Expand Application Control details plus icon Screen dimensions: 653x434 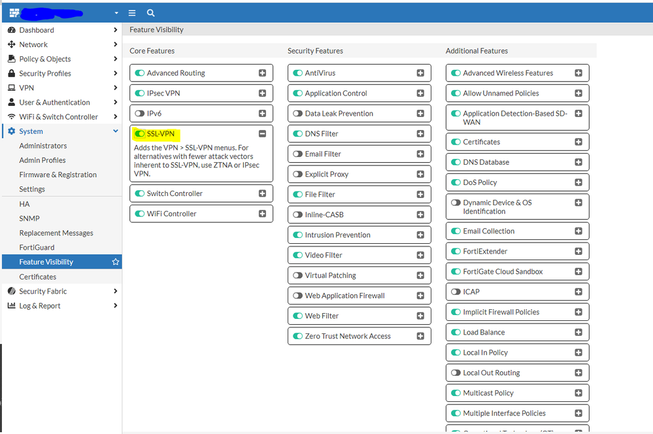[x=421, y=93]
